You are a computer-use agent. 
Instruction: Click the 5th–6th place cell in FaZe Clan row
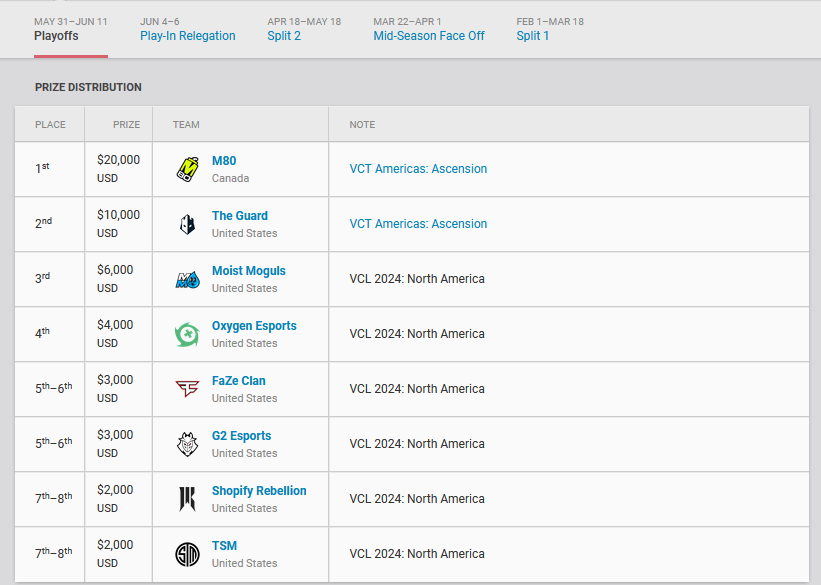(x=50, y=389)
